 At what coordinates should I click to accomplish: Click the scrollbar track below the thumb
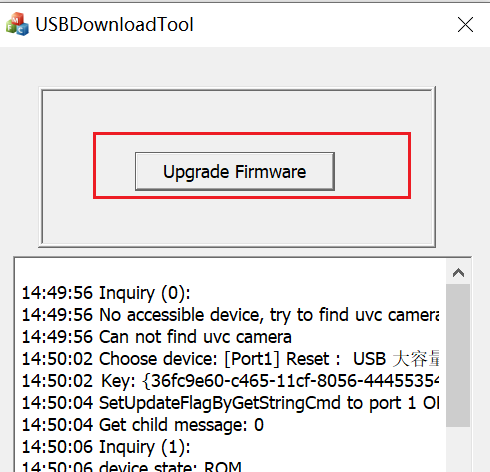tap(458, 449)
